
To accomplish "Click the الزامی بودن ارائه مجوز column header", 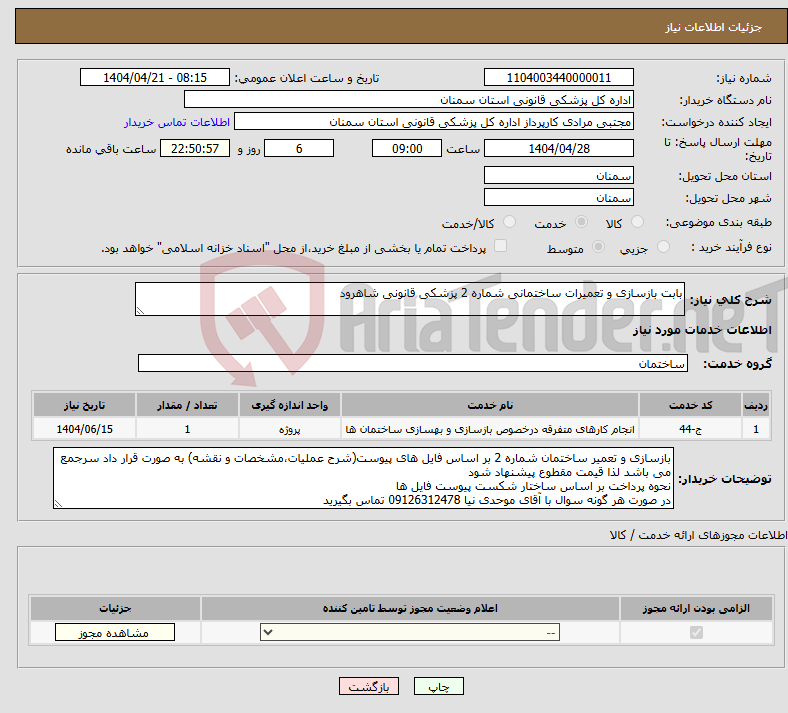I will point(696,608).
